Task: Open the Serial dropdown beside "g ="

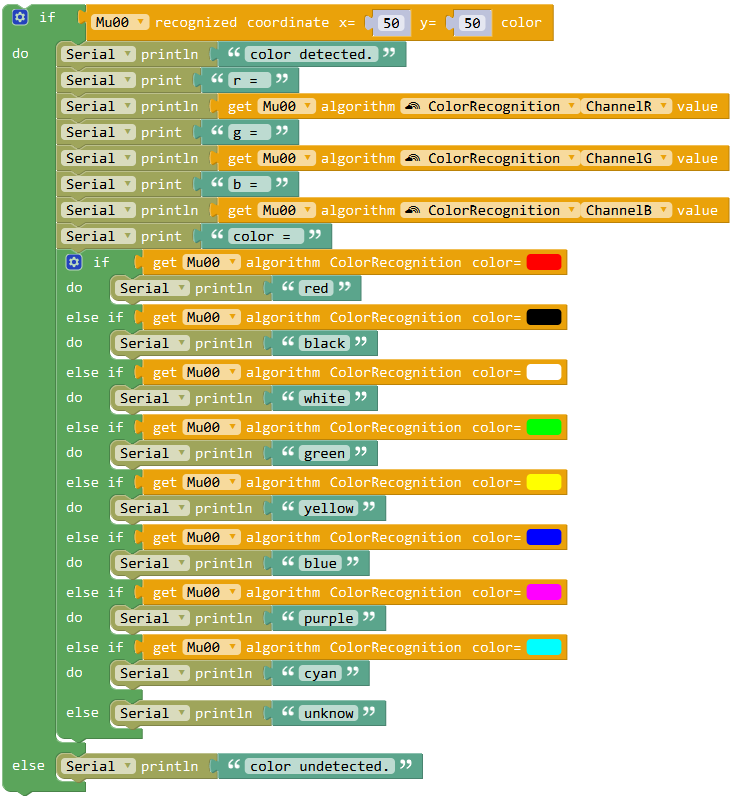Action: (98, 132)
